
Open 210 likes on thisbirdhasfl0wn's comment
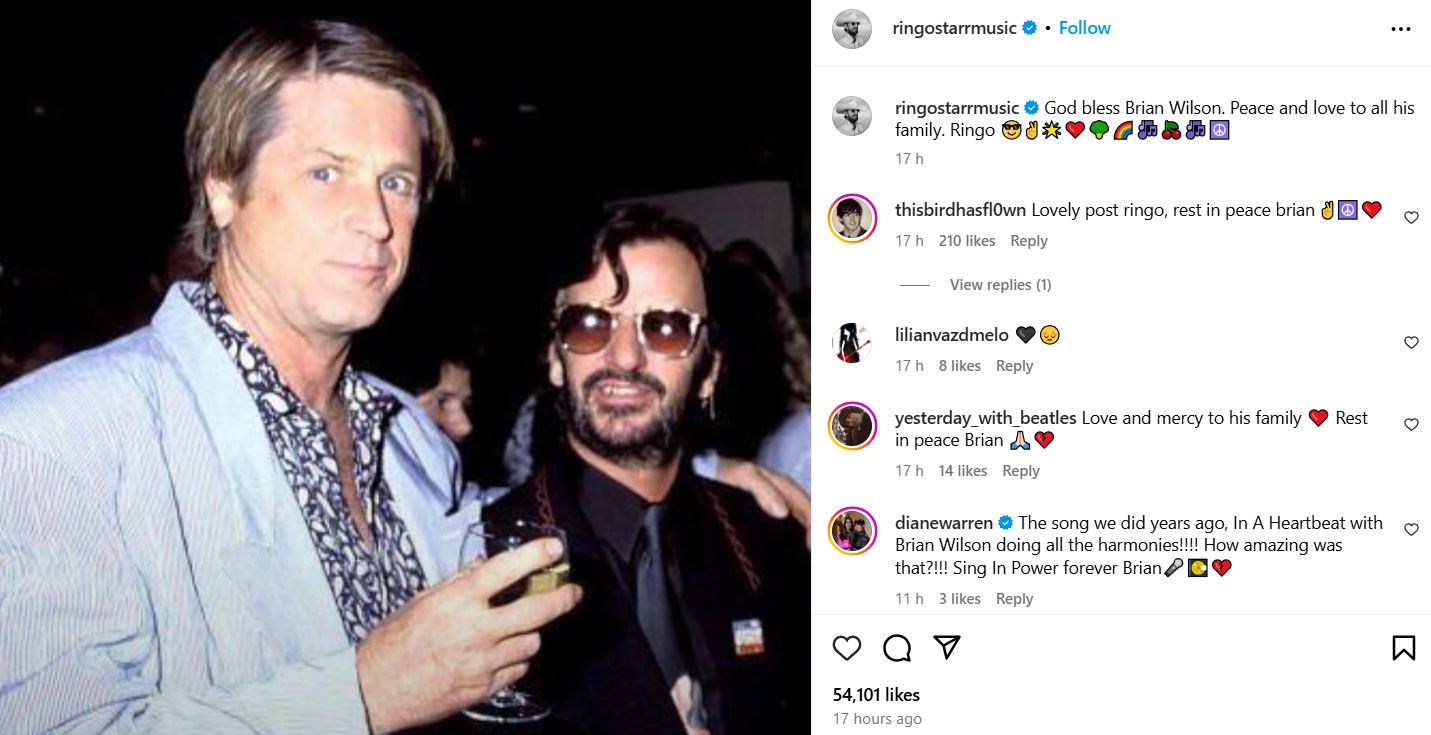coord(965,240)
